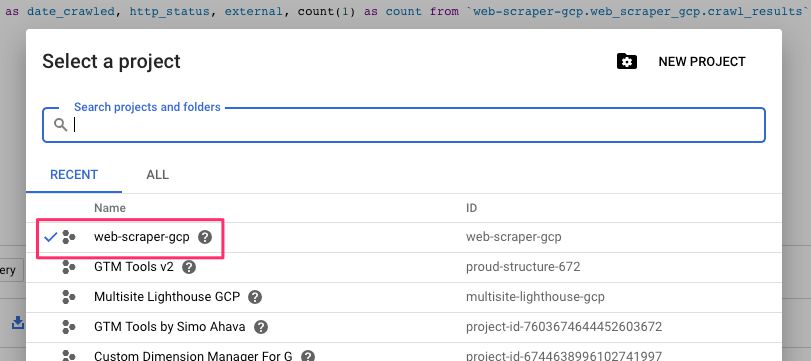This screenshot has width=811, height=361.
Task: Select the web-scraper-gcp project name
Action: tap(142, 237)
